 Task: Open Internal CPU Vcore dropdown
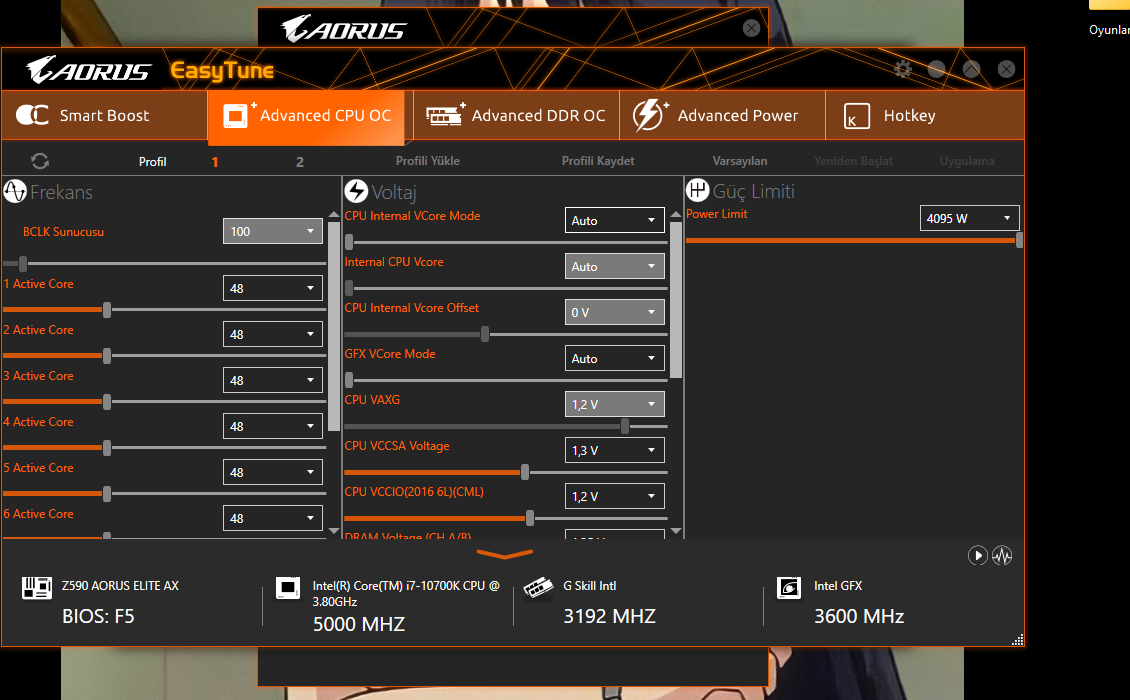[x=614, y=266]
